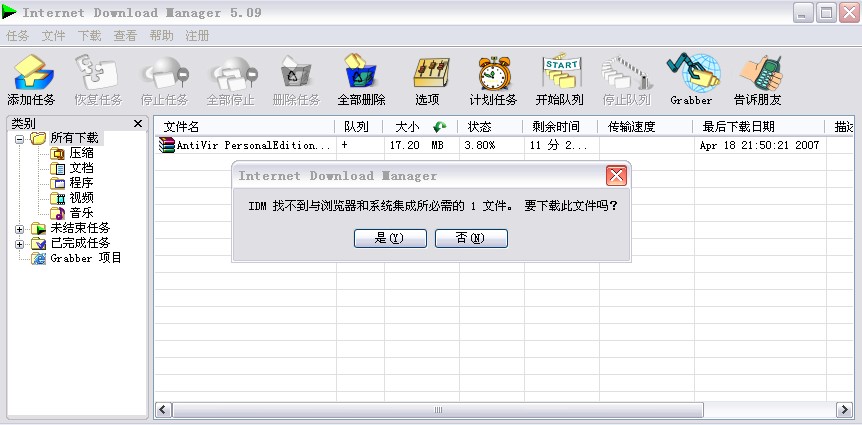Image resolution: width=862 pixels, height=425 pixels.
Task: Sort by 大小 column header
Action: 421,127
